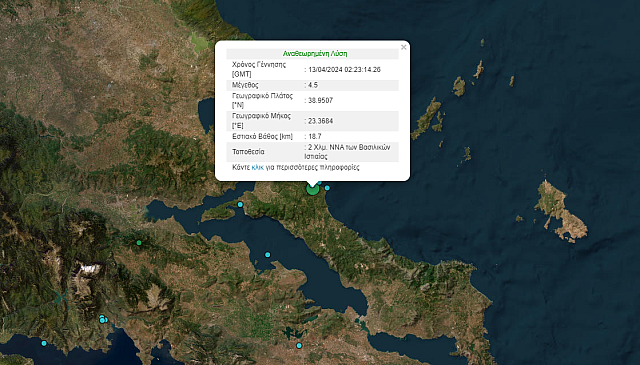Click the origin time 13/04/2024 02:23:14.26

coord(344,69)
